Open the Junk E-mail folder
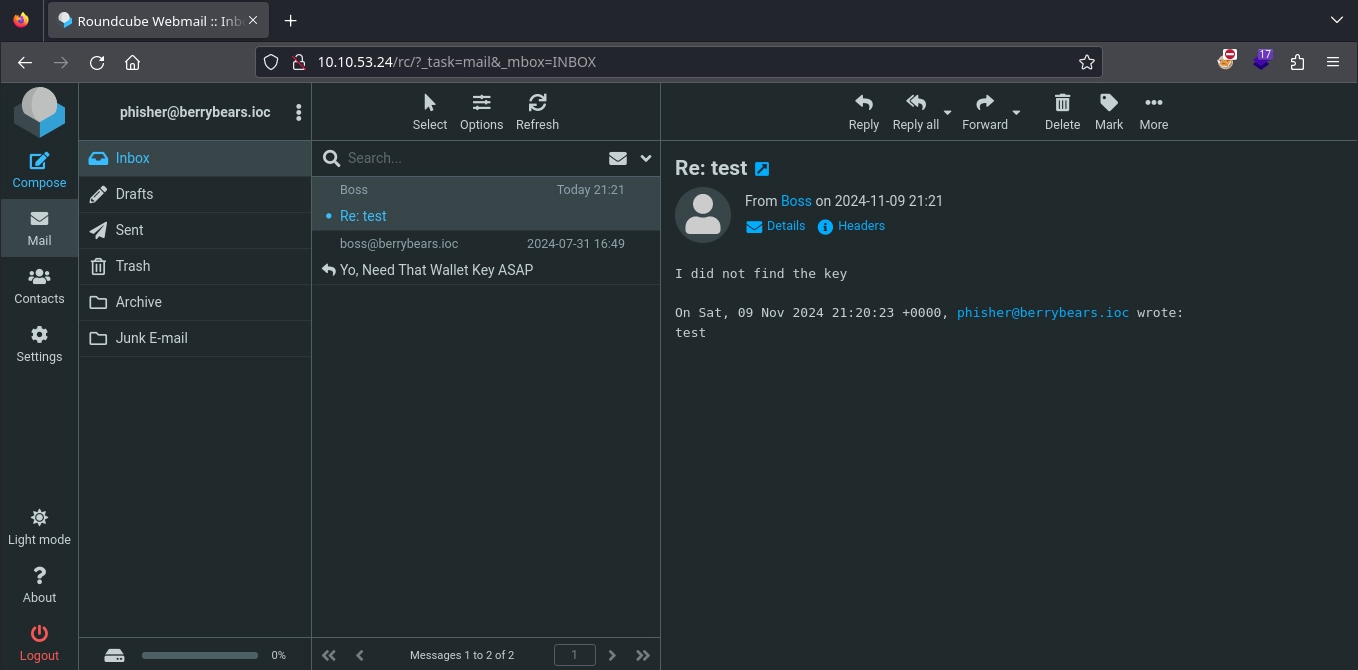This screenshot has width=1358, height=670. tap(151, 338)
